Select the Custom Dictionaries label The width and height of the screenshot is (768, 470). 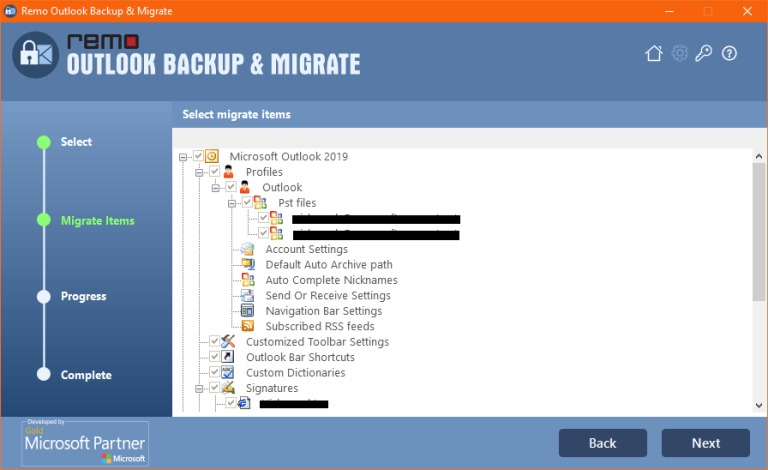295,373
